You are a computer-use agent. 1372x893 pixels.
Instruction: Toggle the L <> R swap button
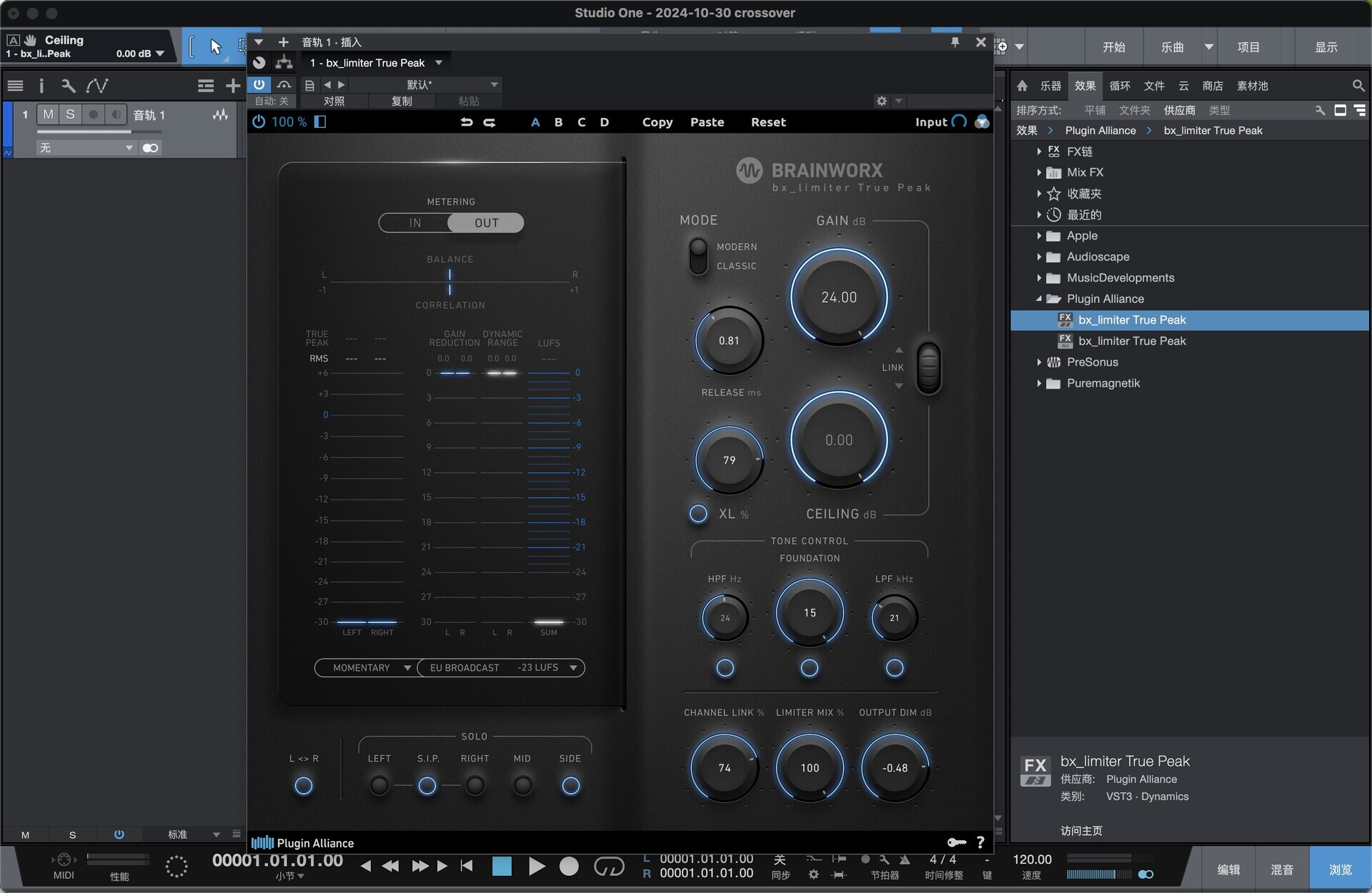coord(304,786)
